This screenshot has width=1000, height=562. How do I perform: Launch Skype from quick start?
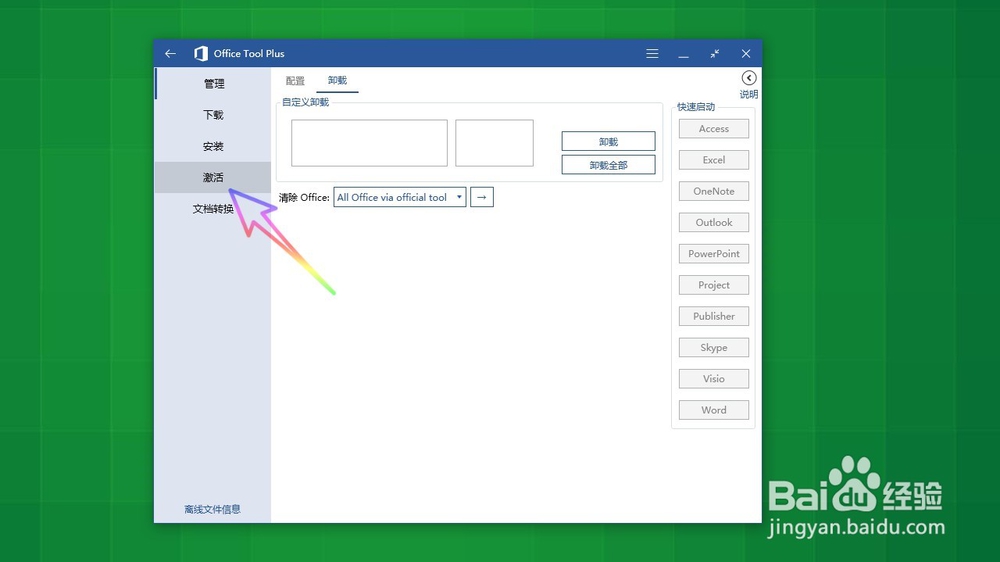[714, 347]
